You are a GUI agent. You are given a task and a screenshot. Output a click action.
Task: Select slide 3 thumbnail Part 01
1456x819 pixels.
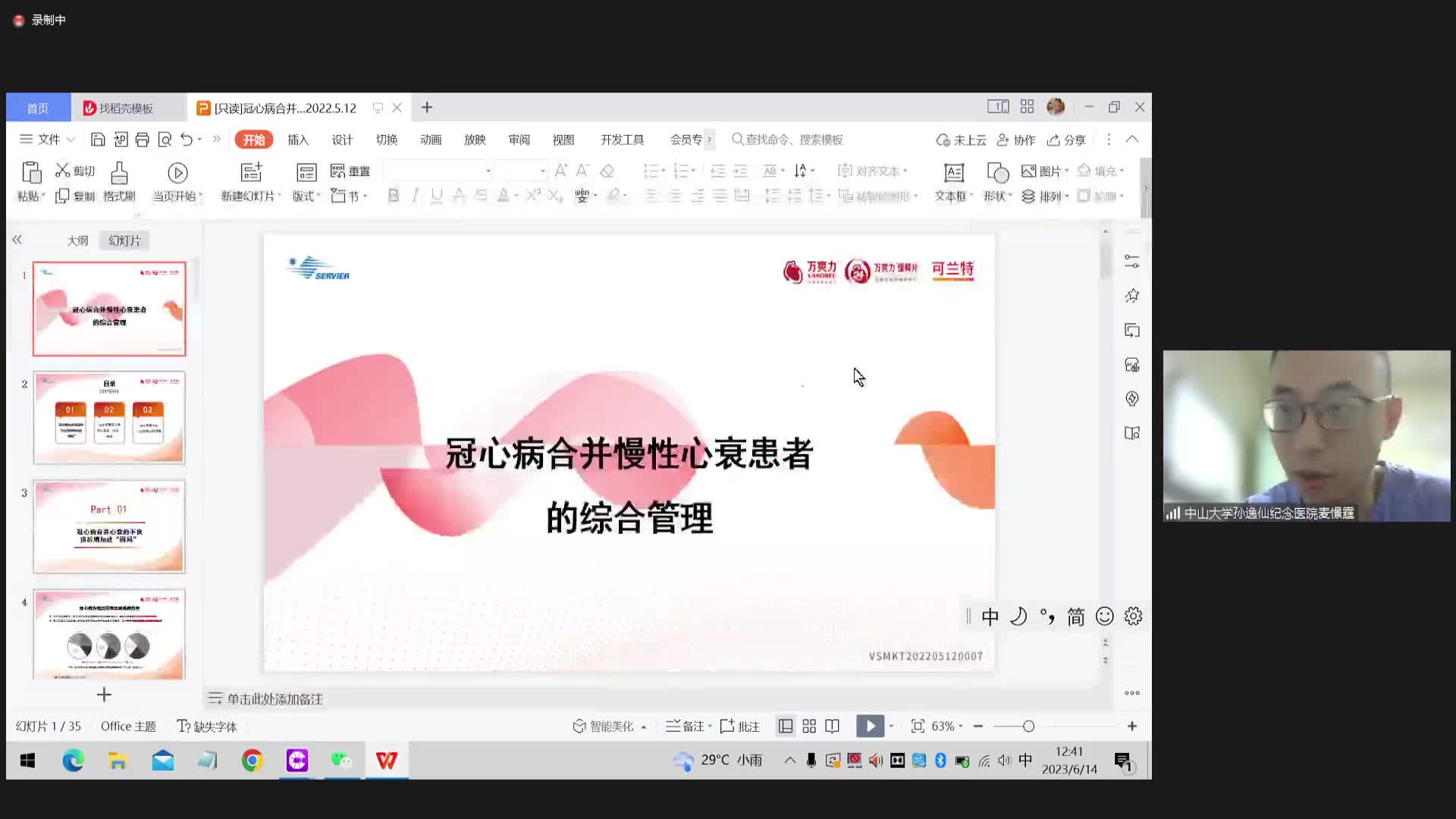pyautogui.click(x=109, y=526)
